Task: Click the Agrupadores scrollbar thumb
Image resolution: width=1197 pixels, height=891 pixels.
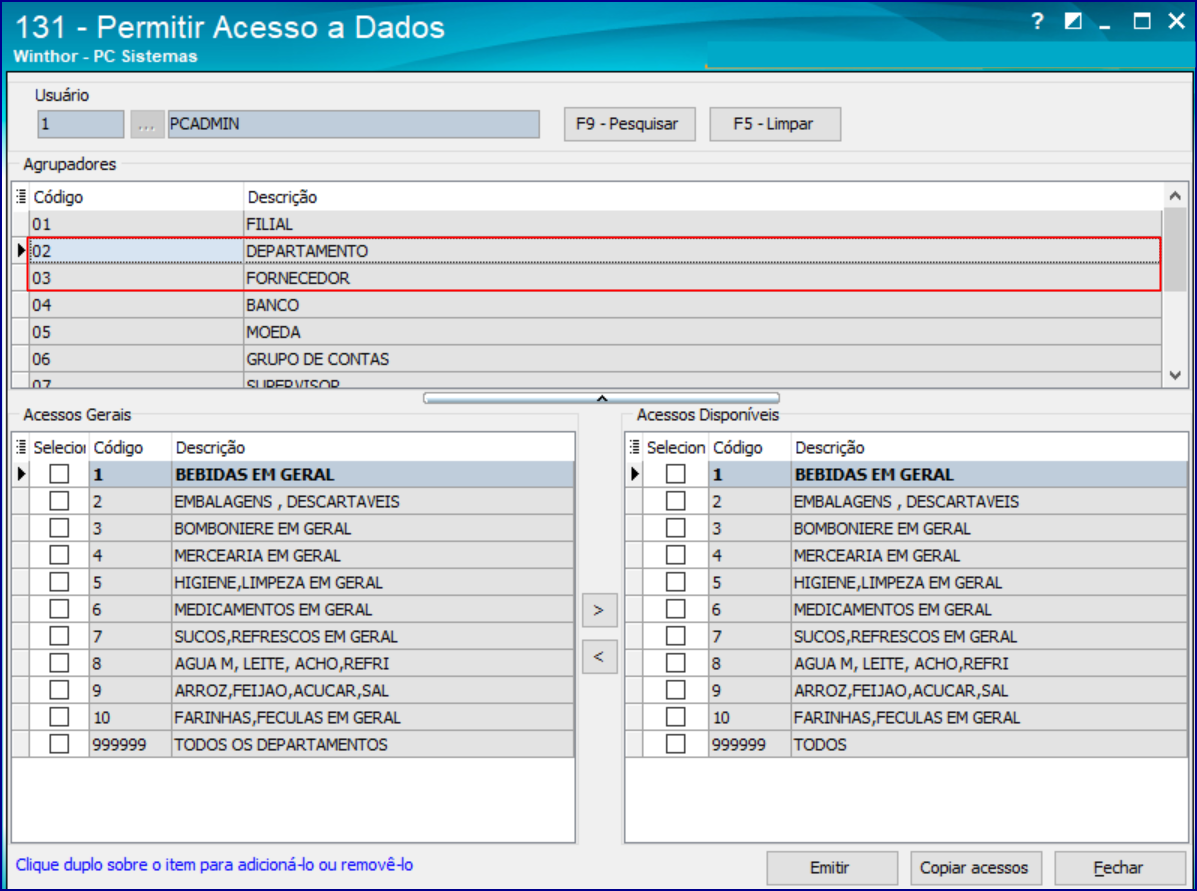Action: pos(1176,249)
